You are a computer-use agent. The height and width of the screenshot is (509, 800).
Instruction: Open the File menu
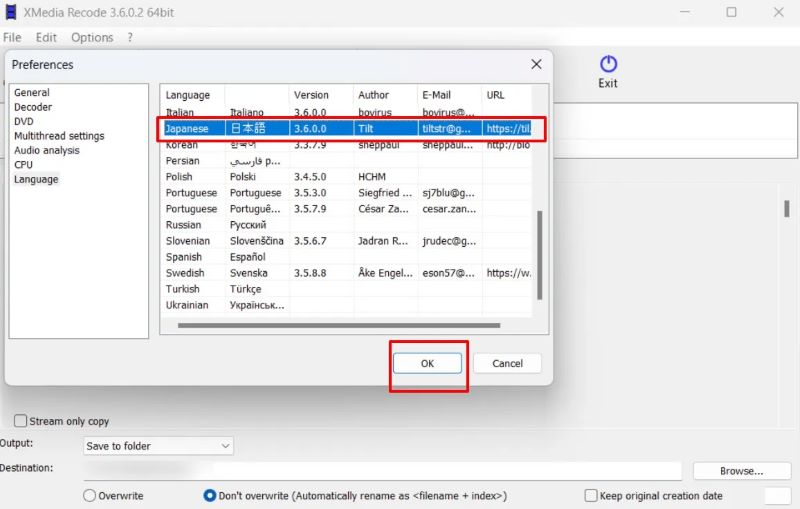click(12, 37)
